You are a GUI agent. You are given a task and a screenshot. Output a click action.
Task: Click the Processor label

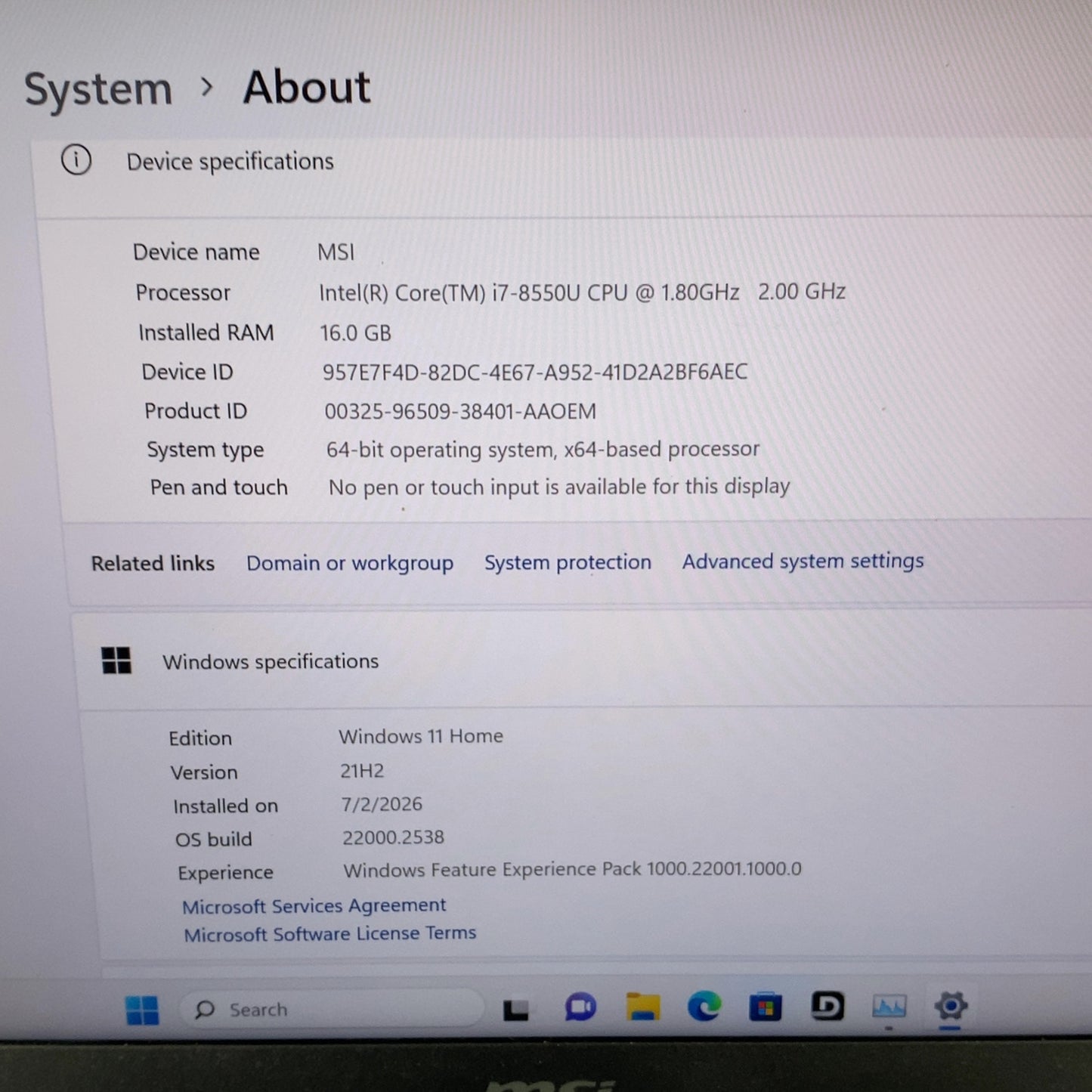click(x=183, y=292)
